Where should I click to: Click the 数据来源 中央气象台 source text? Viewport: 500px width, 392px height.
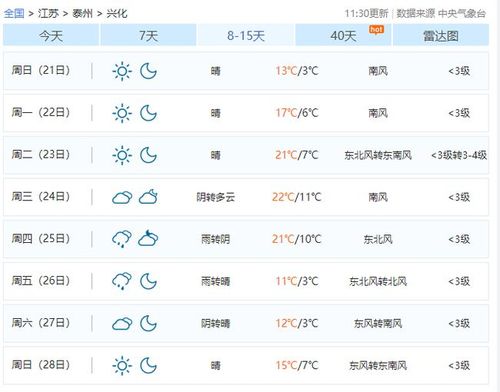coord(441,14)
